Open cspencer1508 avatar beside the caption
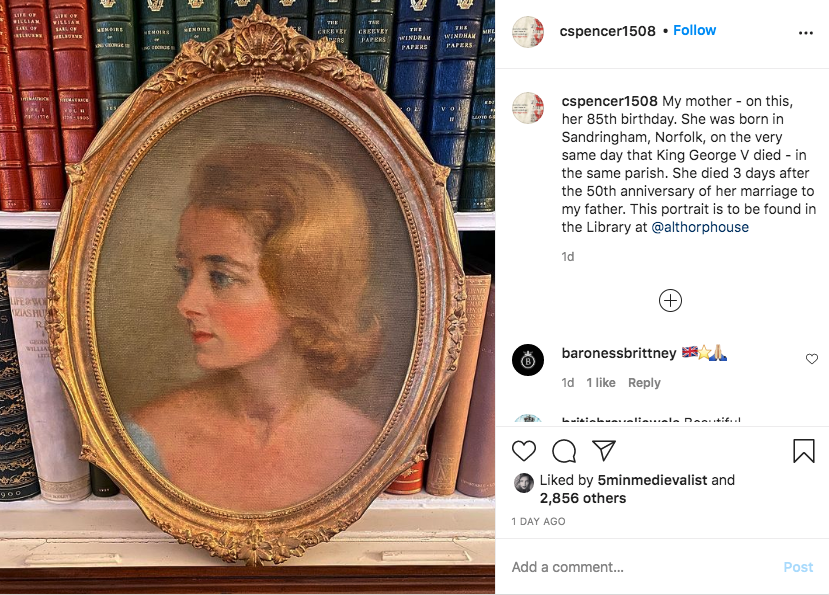 528,108
